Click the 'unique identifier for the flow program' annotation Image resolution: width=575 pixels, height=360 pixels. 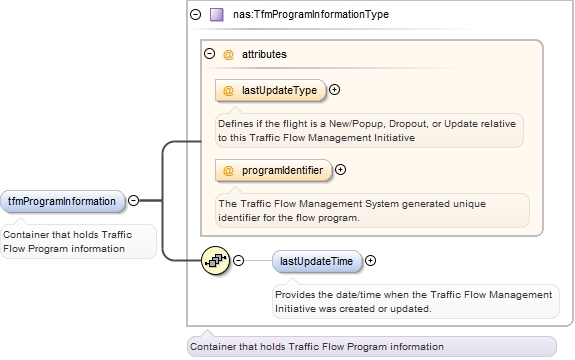click(x=372, y=210)
